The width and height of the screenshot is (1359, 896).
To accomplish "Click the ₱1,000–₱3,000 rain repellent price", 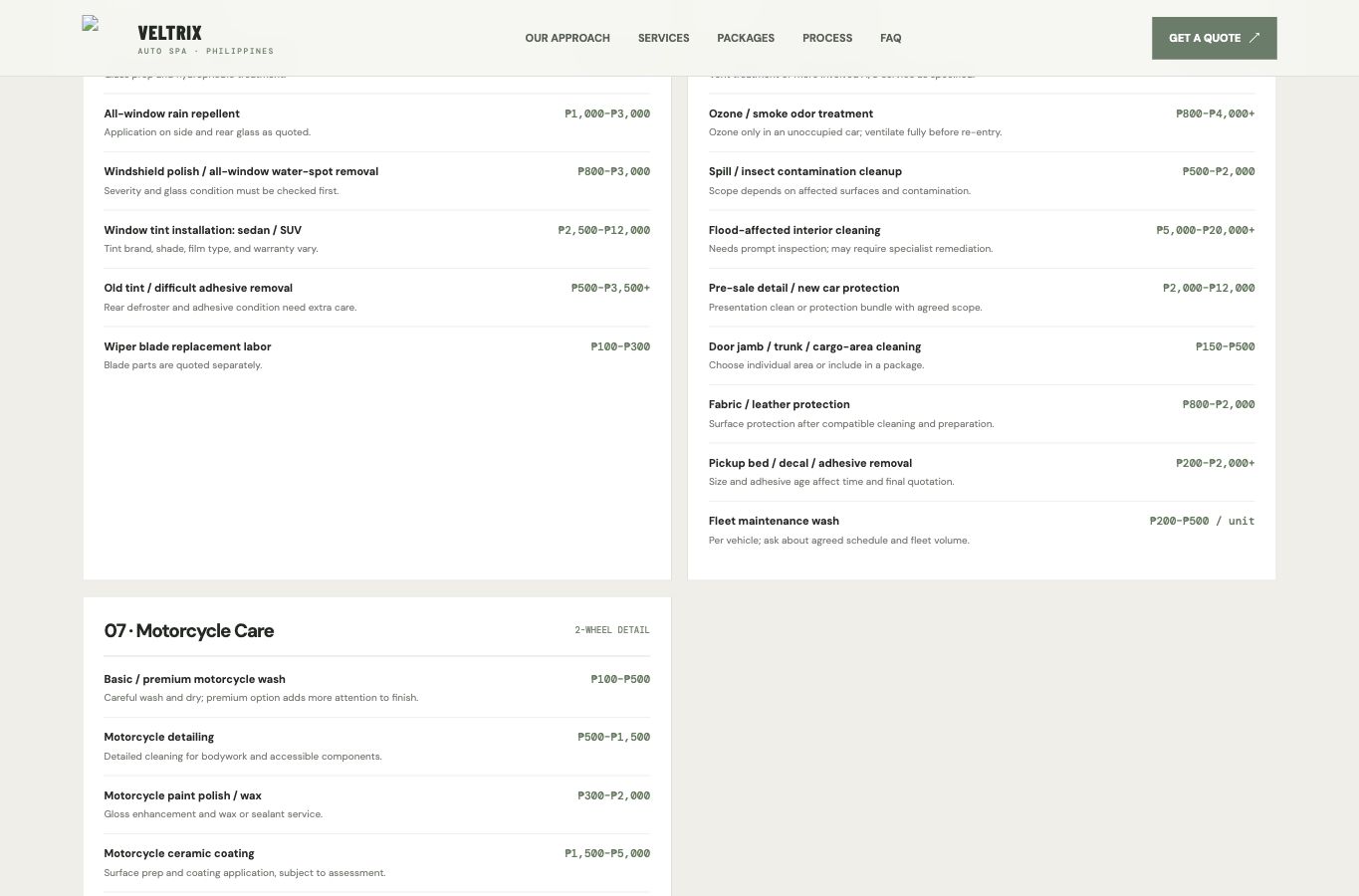I will pos(607,113).
